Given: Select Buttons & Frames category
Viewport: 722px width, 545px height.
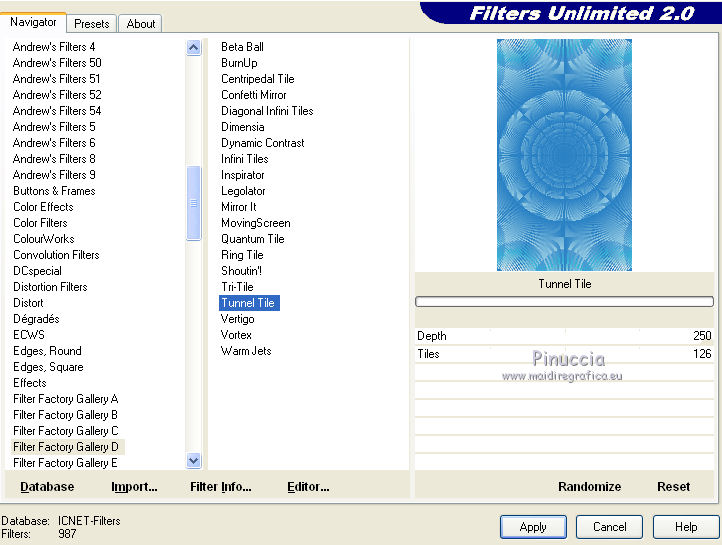Looking at the screenshot, I should (x=54, y=191).
